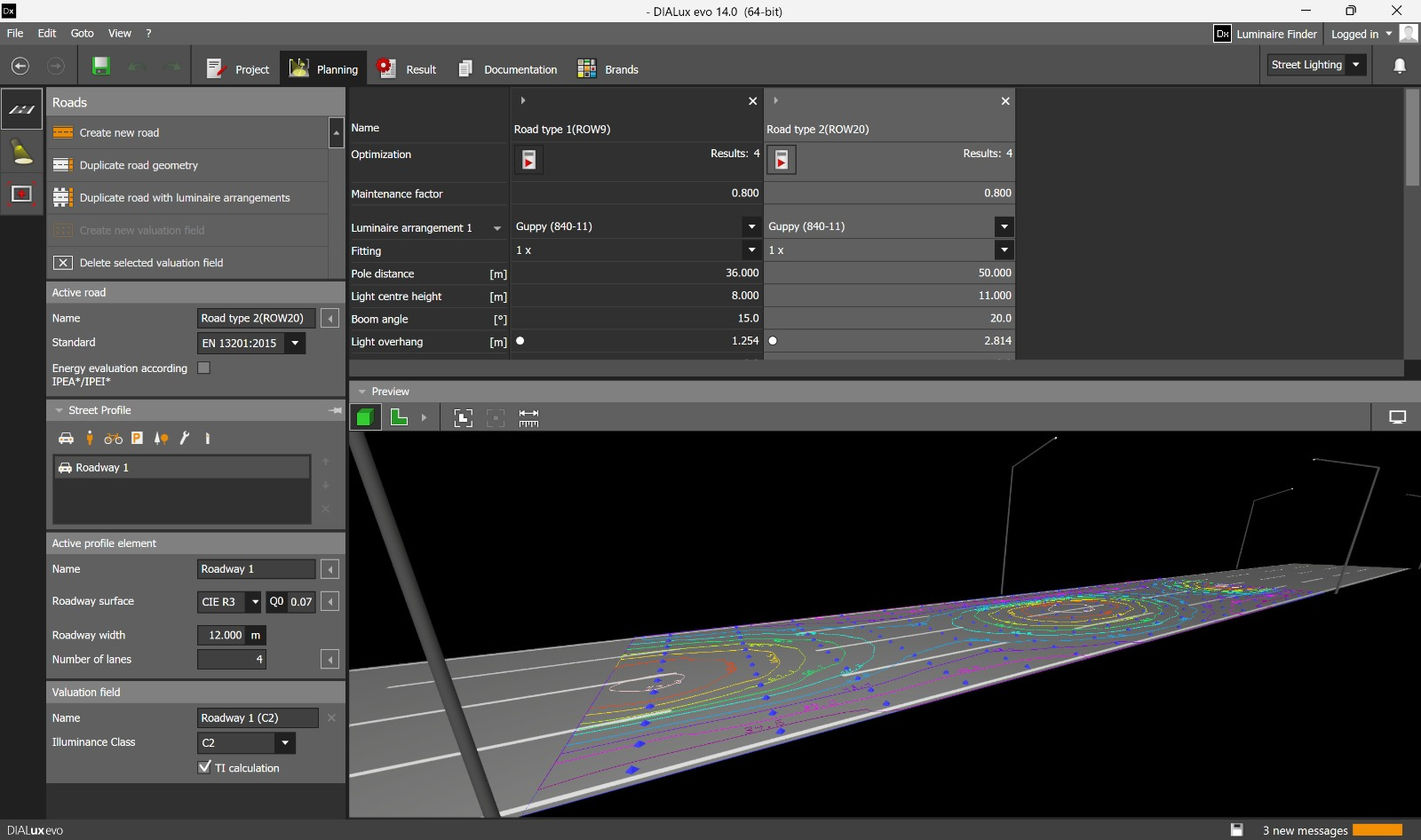Image resolution: width=1421 pixels, height=840 pixels.
Task: Toggle Energy evaluation according IPEA*/IPEI* checkbox
Action: (x=204, y=368)
